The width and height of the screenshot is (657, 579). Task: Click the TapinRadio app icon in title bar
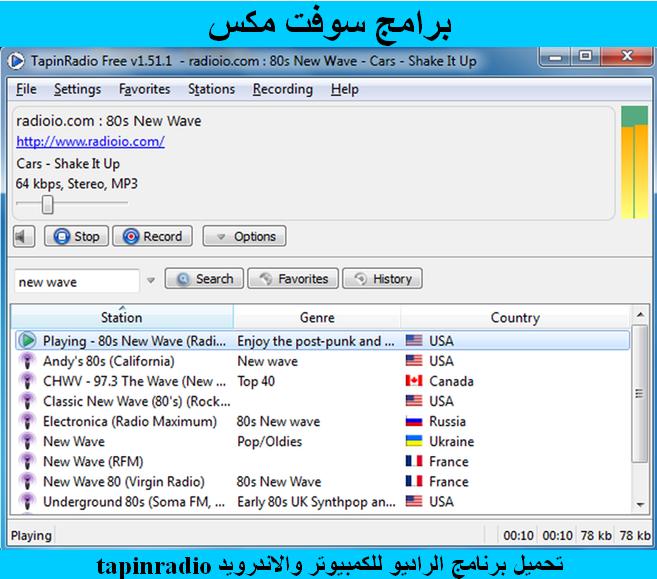click(16, 61)
